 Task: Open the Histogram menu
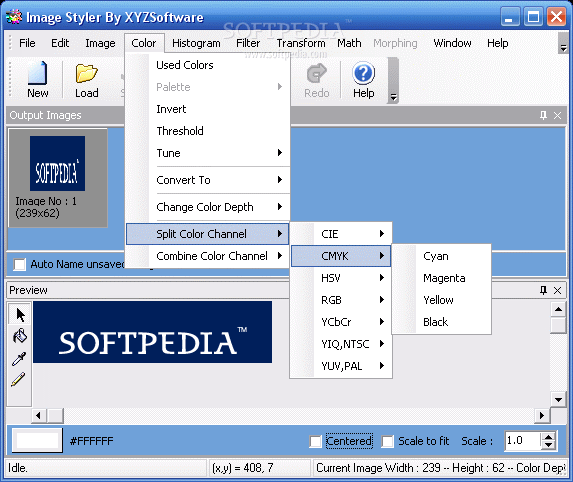click(196, 43)
